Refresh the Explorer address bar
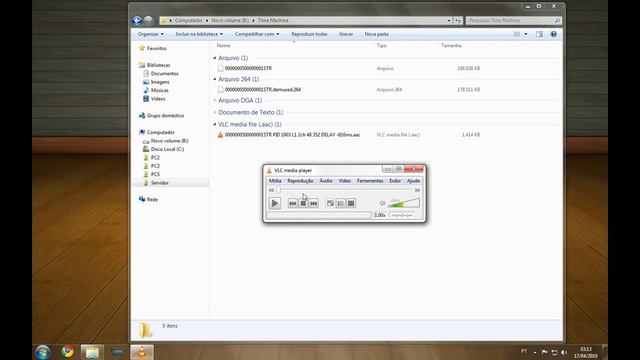Image resolution: width=640 pixels, height=360 pixels. [x=458, y=20]
